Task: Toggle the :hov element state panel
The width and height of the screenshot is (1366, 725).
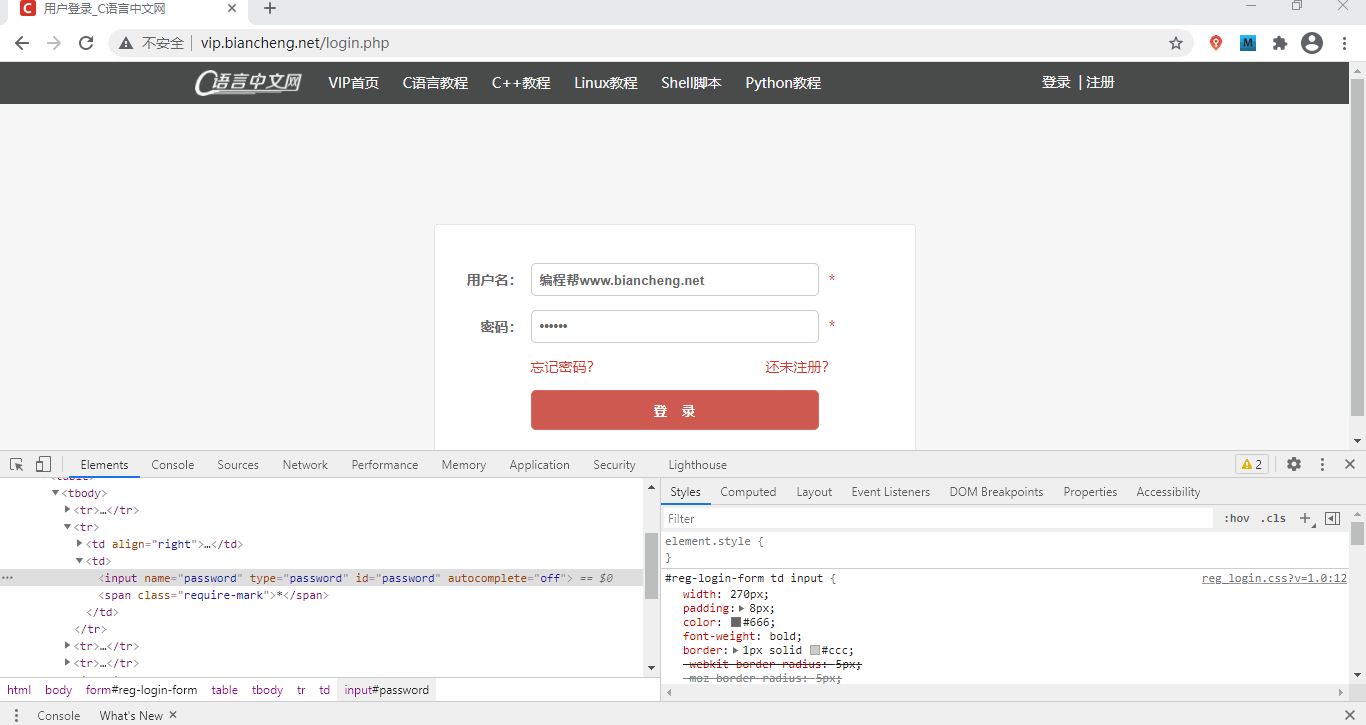Action: (1237, 518)
